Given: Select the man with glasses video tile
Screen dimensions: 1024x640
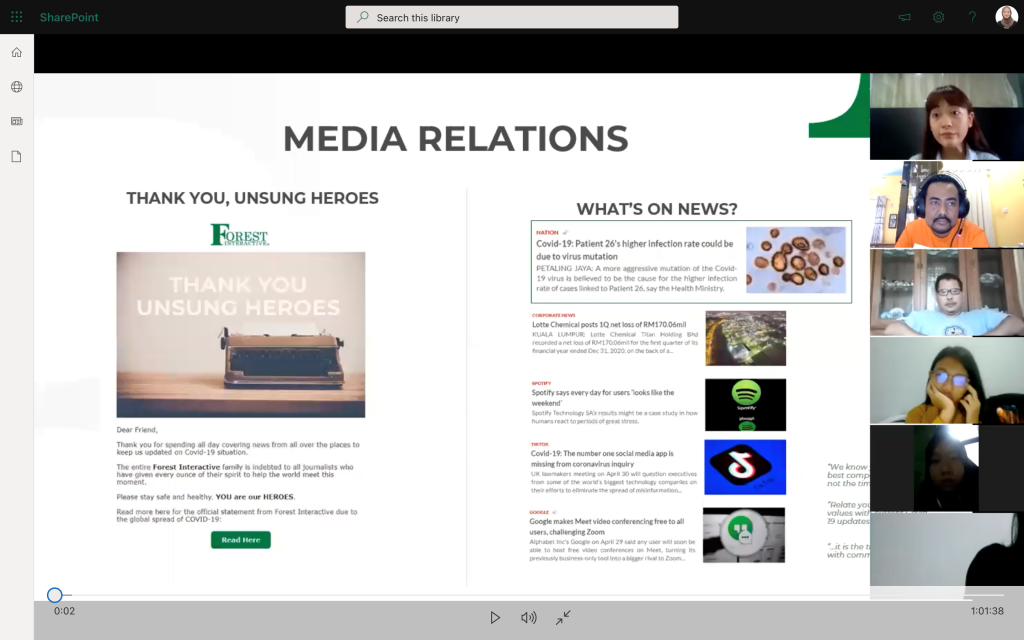Looking at the screenshot, I should click(x=947, y=293).
